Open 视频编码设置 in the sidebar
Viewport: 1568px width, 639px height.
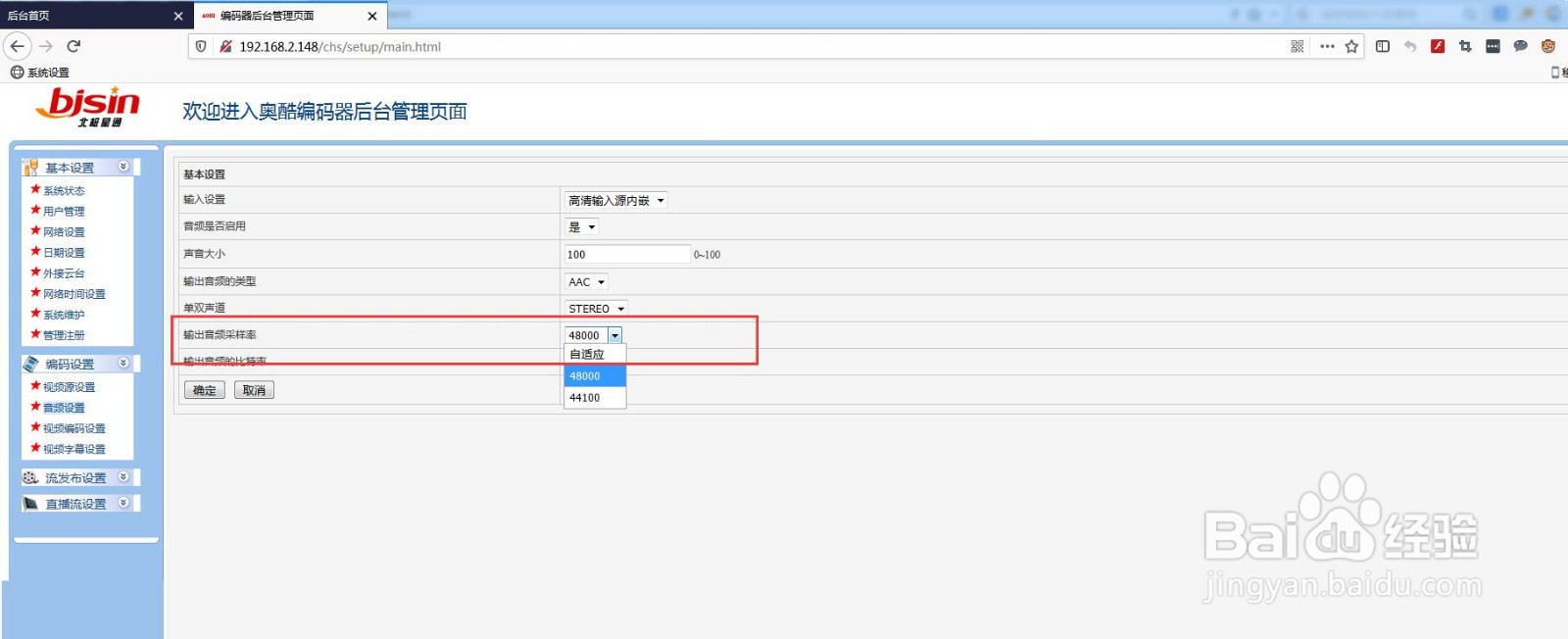74,428
